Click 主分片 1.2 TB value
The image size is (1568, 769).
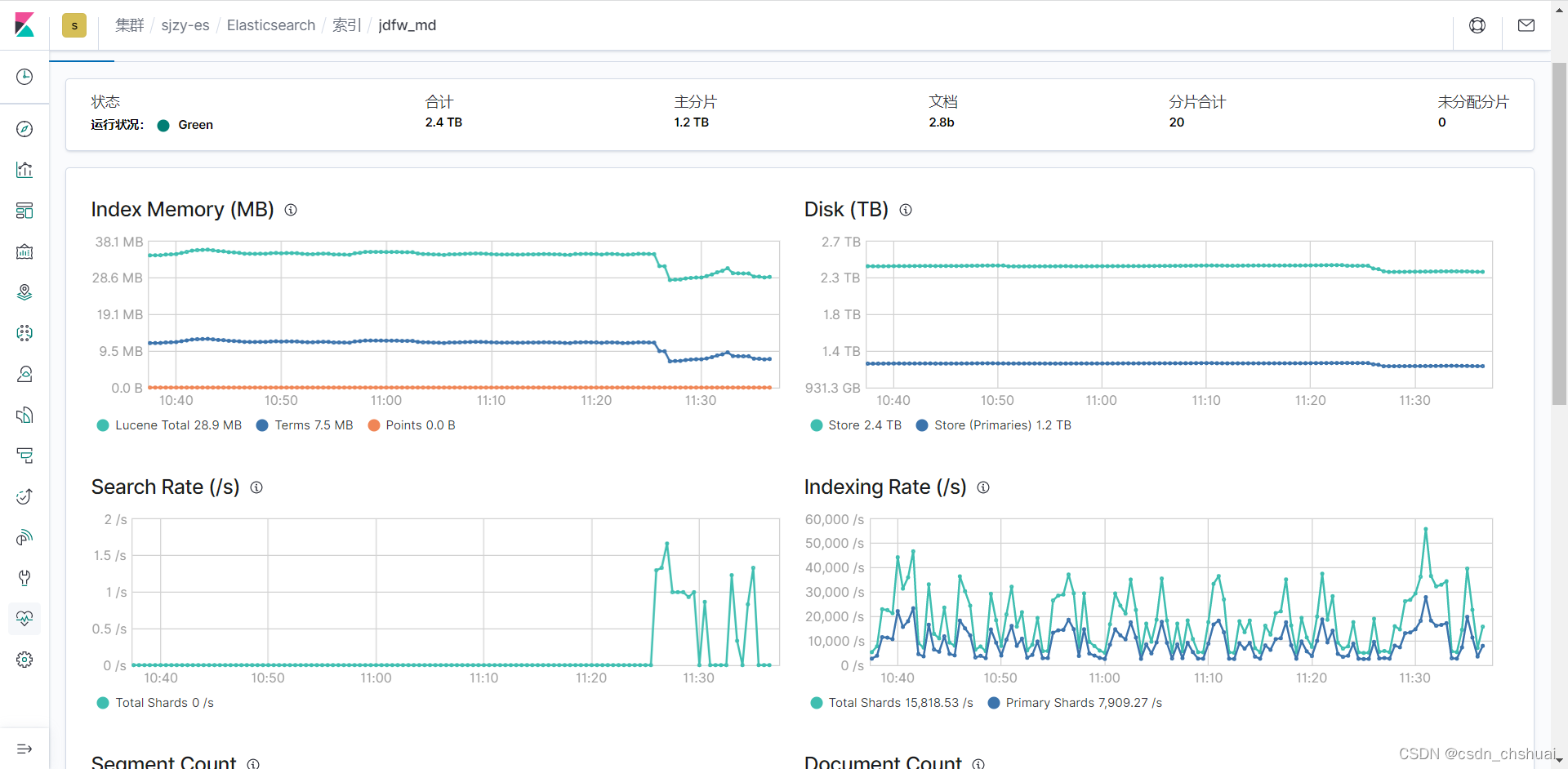pos(691,122)
